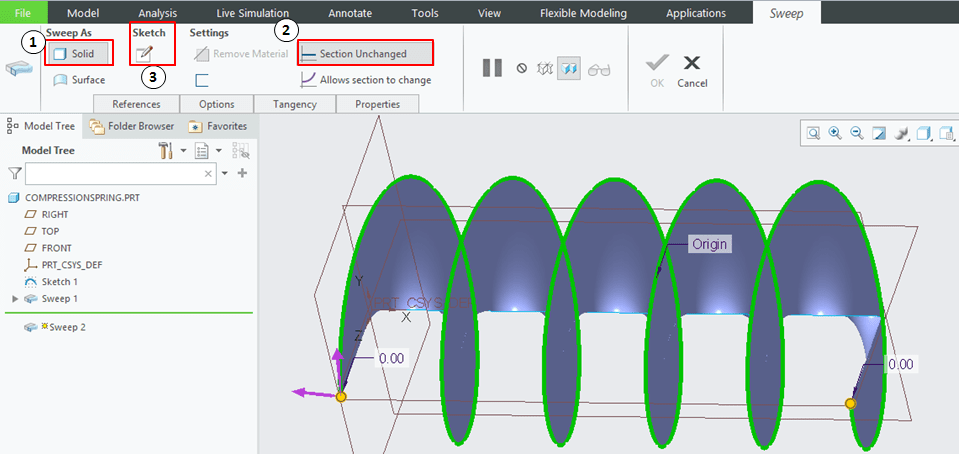Click the Refit zoom icon
Image resolution: width=959 pixels, height=454 pixels.
click(x=814, y=133)
